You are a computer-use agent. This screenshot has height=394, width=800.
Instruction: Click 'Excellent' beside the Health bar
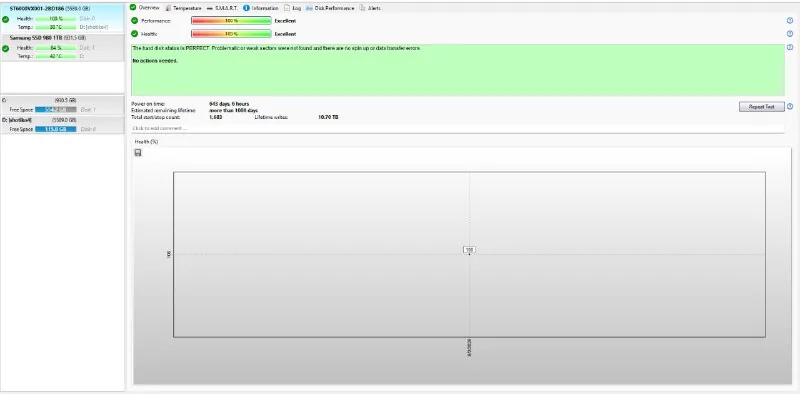pyautogui.click(x=285, y=34)
